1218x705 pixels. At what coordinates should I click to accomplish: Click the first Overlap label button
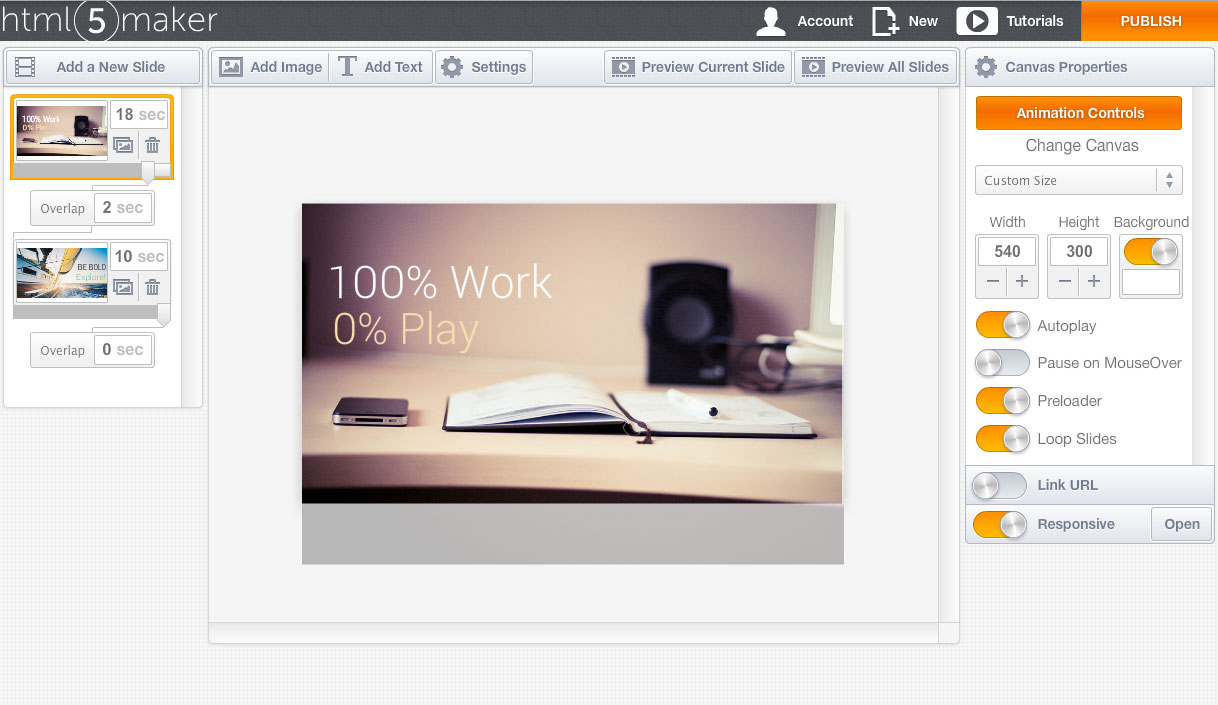click(62, 208)
